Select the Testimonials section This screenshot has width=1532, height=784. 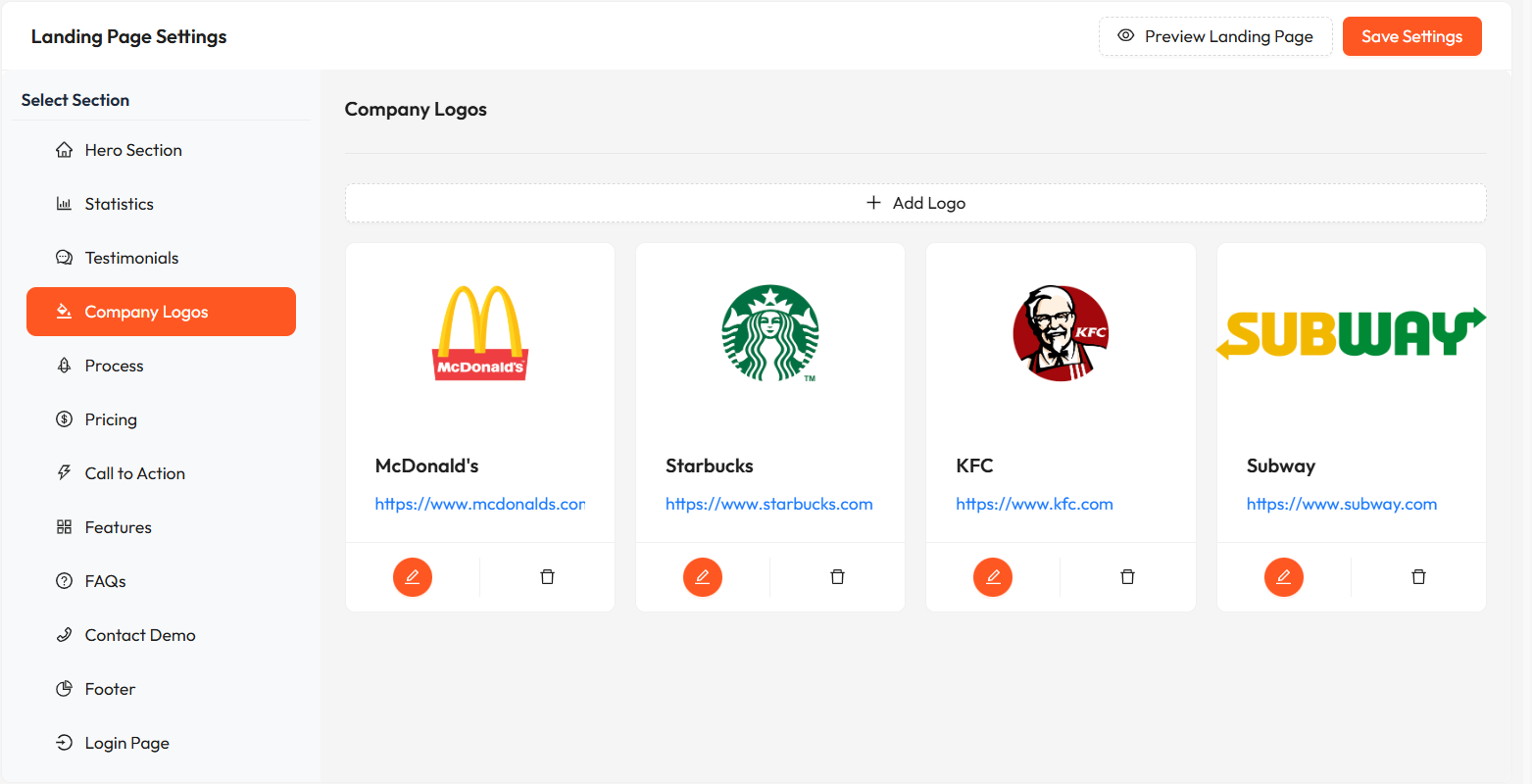(x=161, y=258)
